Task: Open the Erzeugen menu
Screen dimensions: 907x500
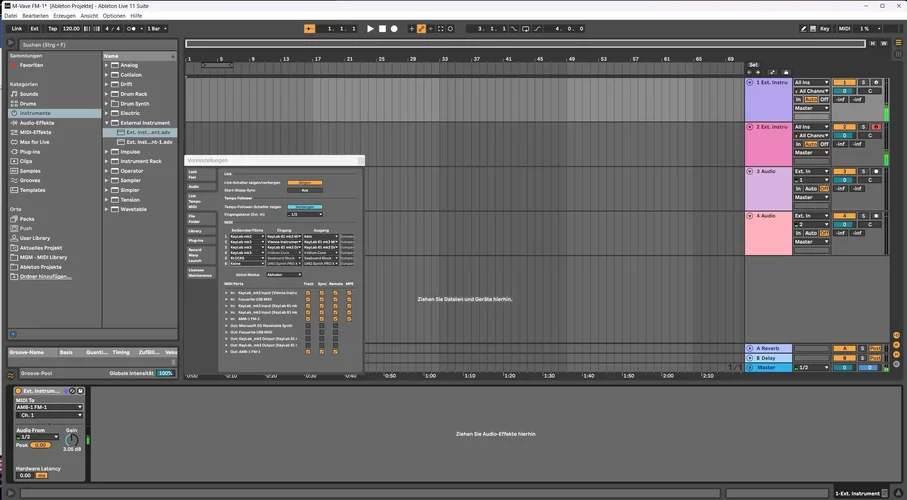Action: tap(64, 16)
